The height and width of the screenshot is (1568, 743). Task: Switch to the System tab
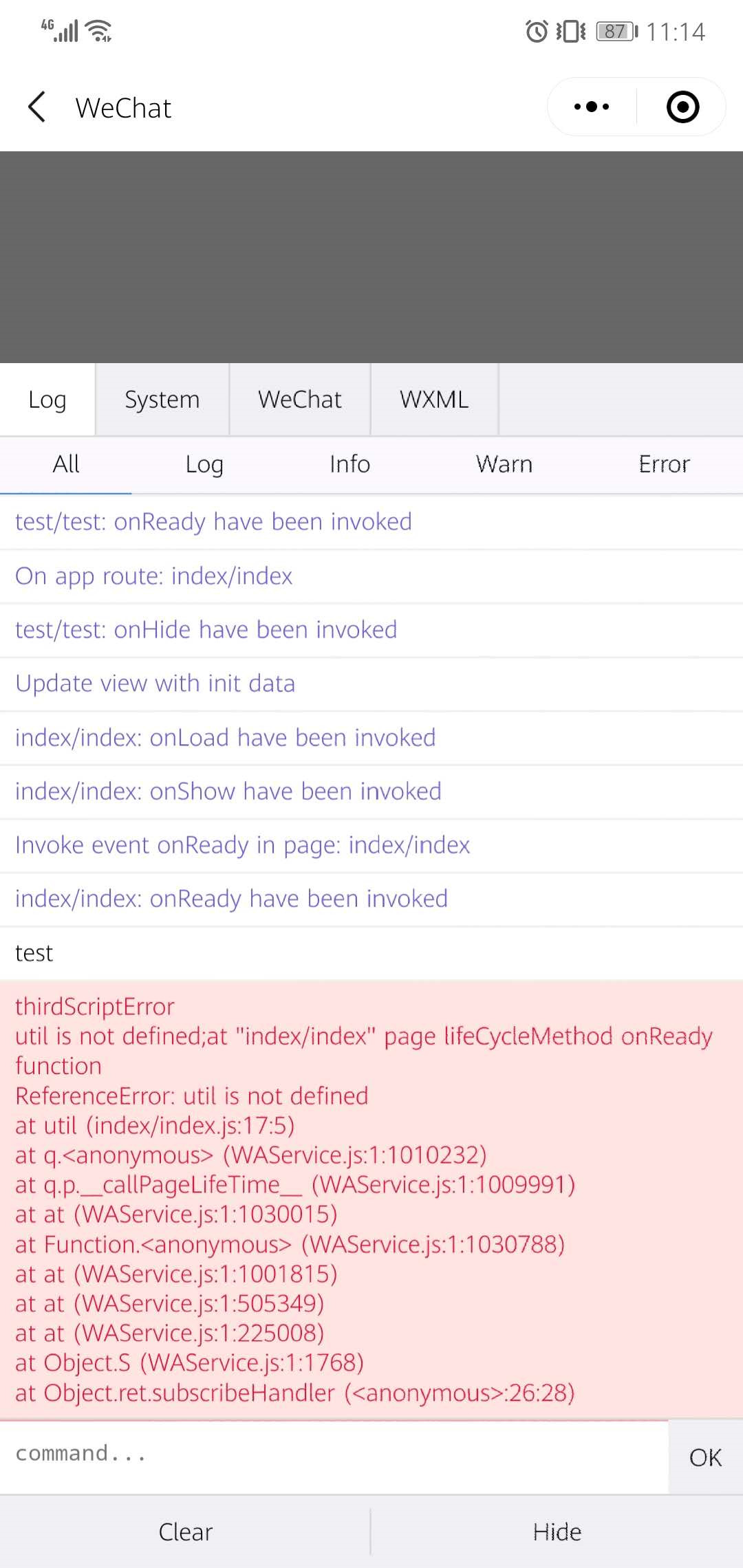coord(162,400)
